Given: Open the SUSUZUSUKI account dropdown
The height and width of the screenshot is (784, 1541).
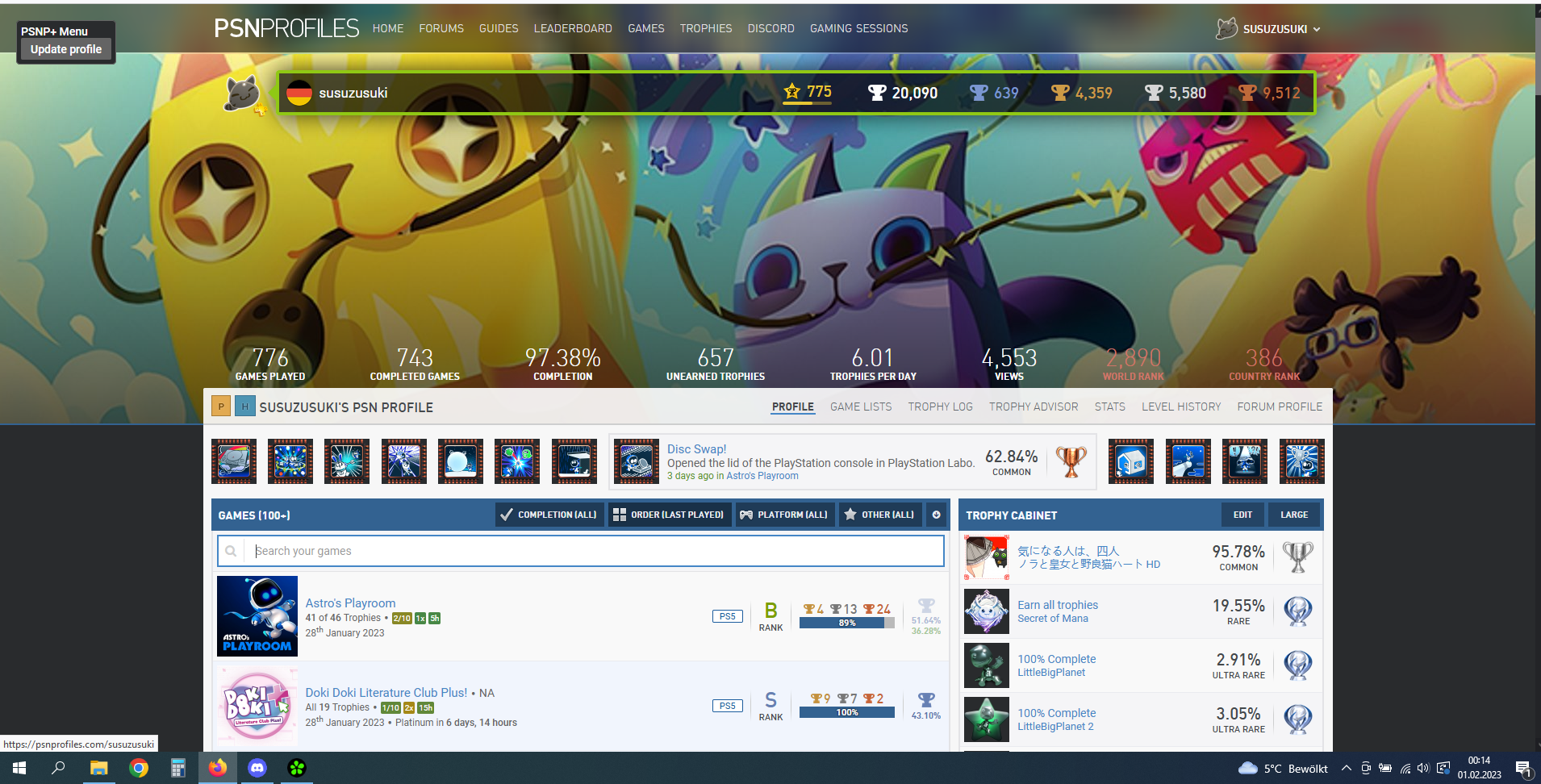Looking at the screenshot, I should click(1269, 29).
